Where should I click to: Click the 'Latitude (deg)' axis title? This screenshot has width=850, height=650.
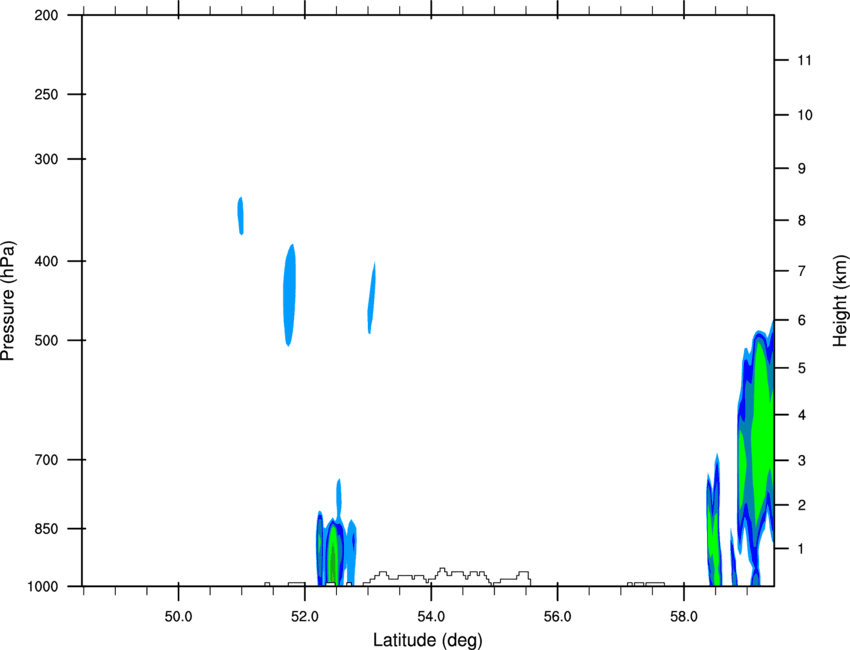(427, 640)
